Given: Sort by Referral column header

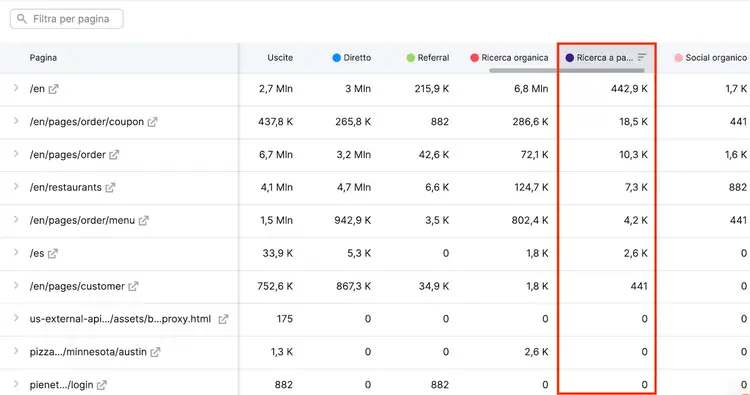Looking at the screenshot, I should point(433,58).
